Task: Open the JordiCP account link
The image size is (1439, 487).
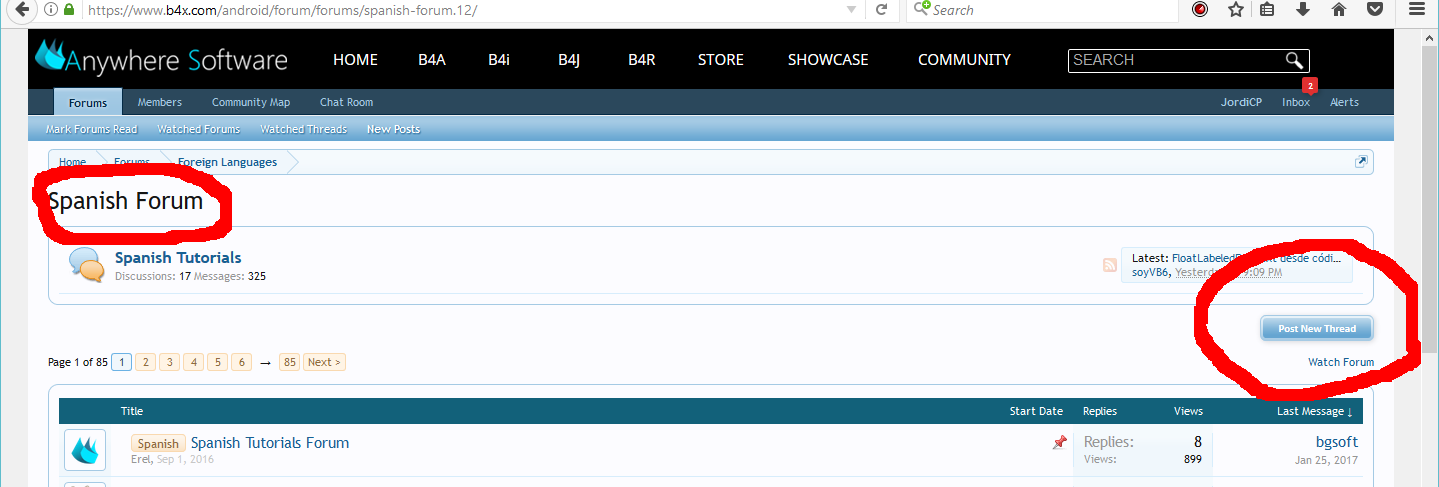Action: tap(1241, 102)
